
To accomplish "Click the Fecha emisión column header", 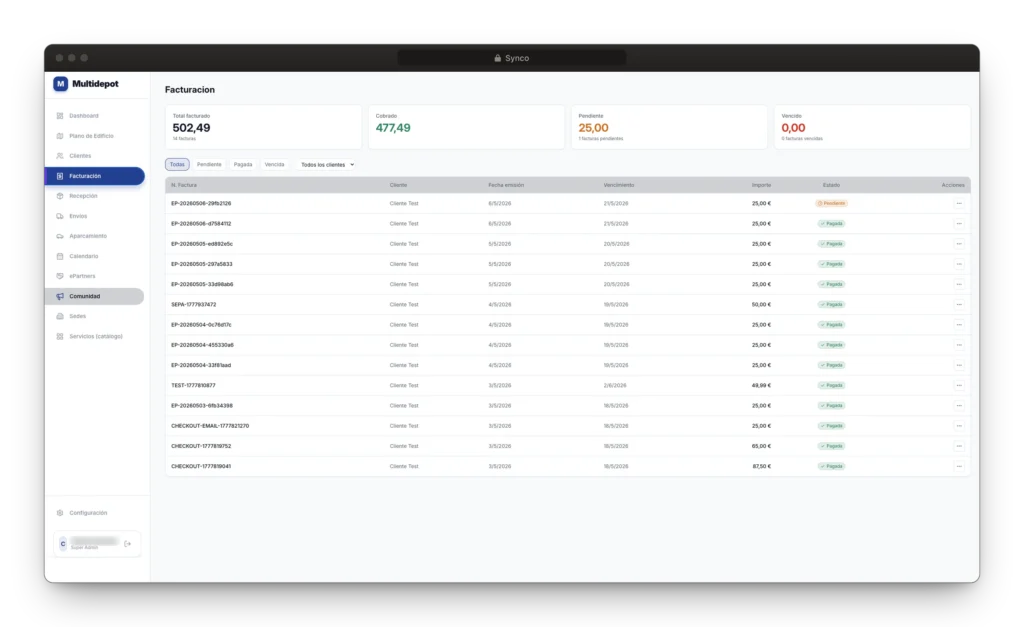I will (506, 185).
